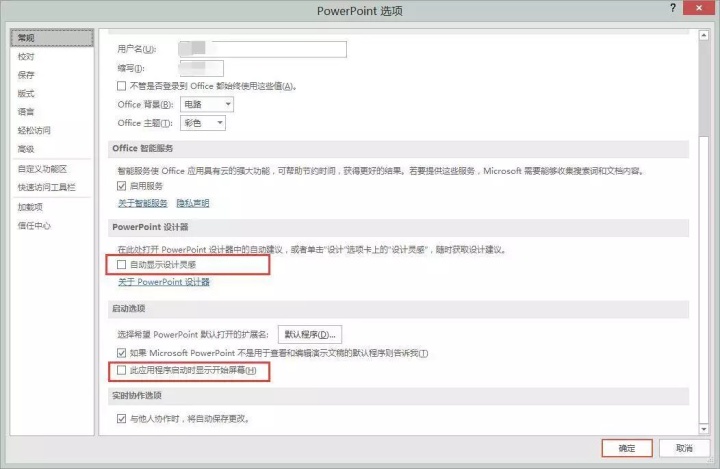Close the PowerPoint 选项 dialog

click(x=699, y=8)
